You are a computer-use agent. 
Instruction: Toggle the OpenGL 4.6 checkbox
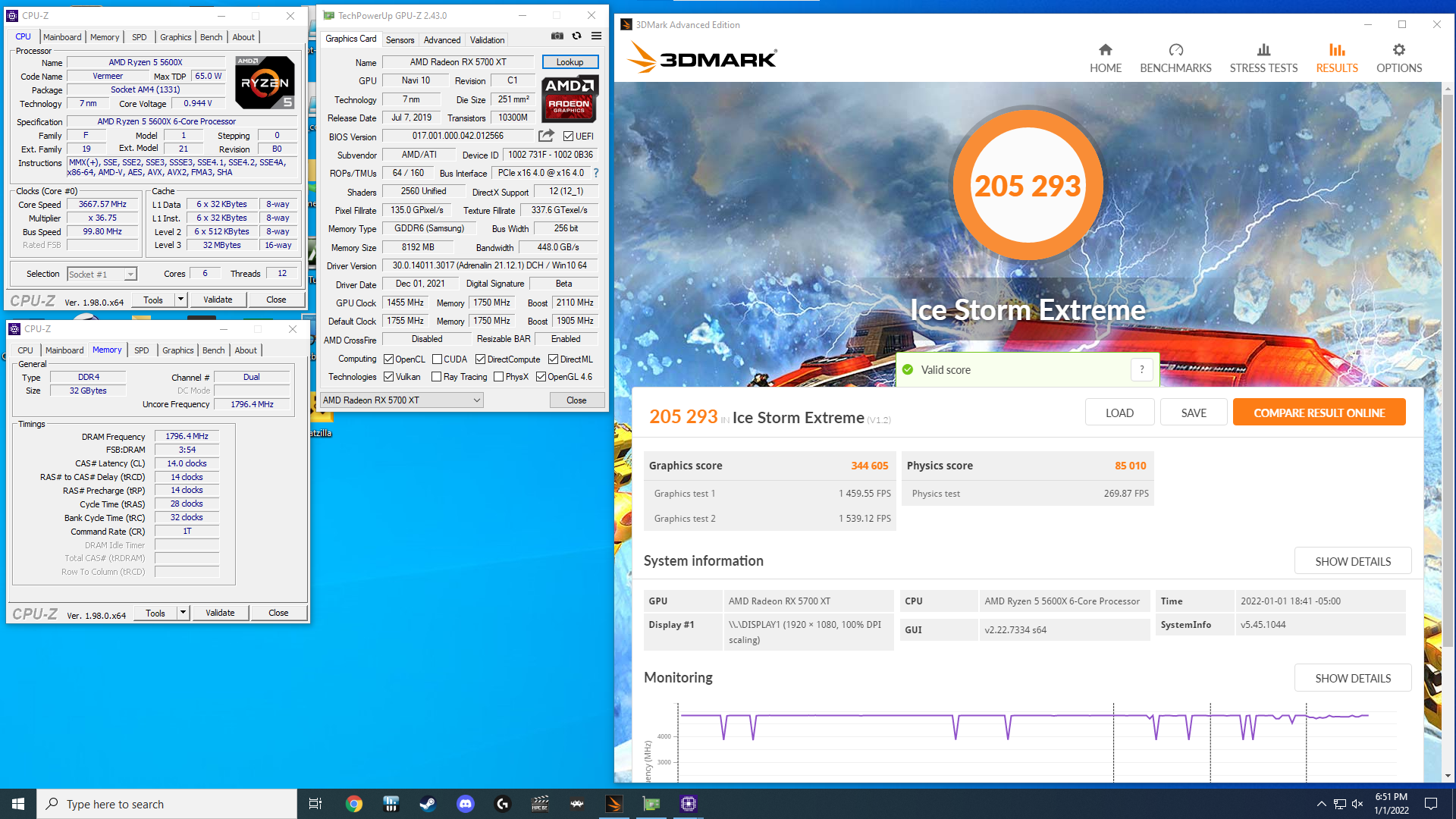coord(541,377)
